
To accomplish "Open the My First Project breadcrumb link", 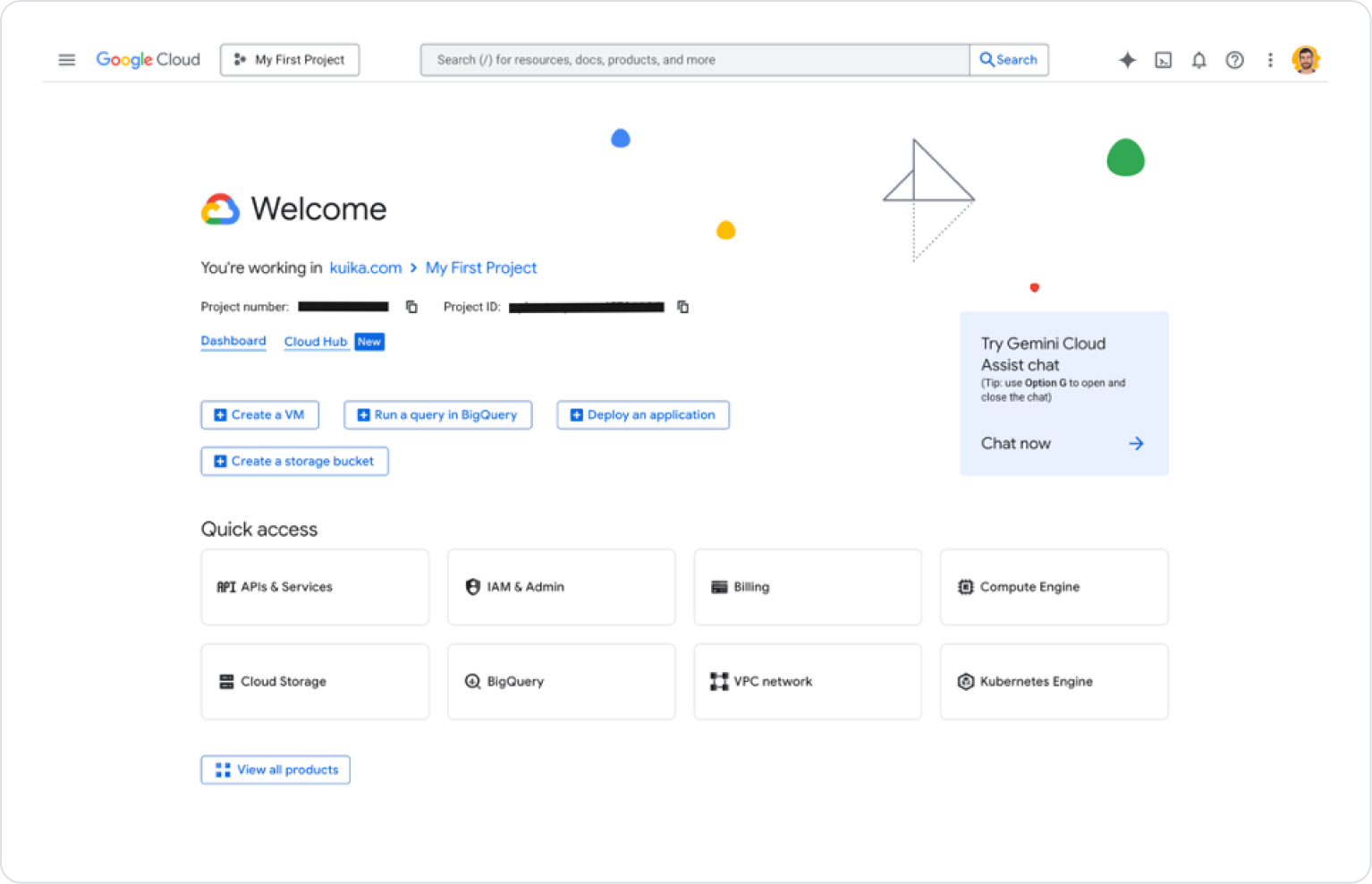I will point(481,268).
